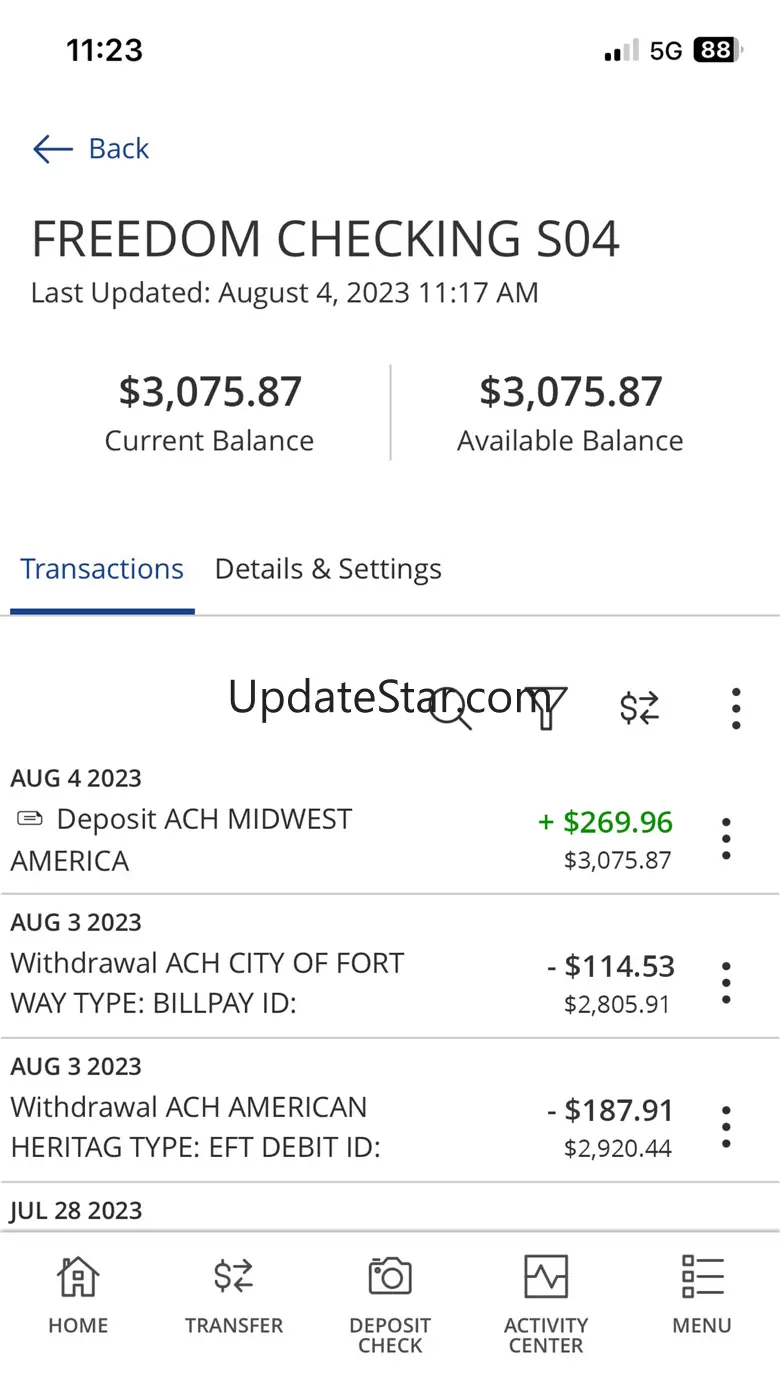Switch to Details & Settings tab

click(x=328, y=569)
